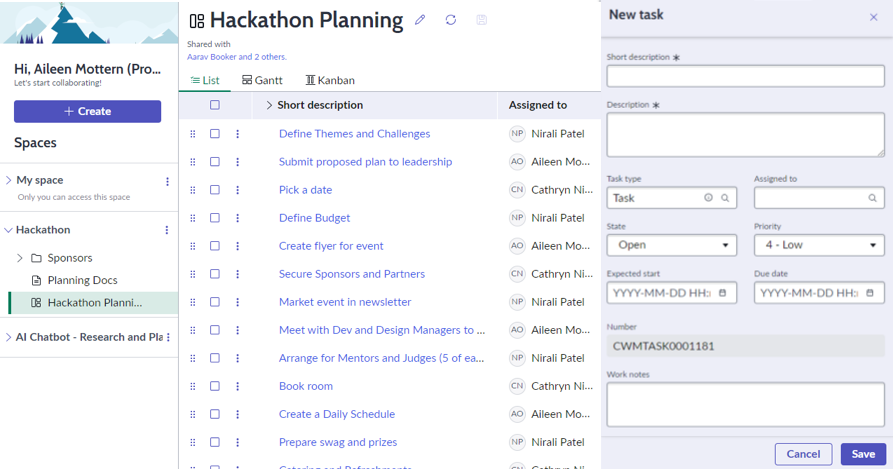Switch to Kanban view tab

tap(330, 81)
